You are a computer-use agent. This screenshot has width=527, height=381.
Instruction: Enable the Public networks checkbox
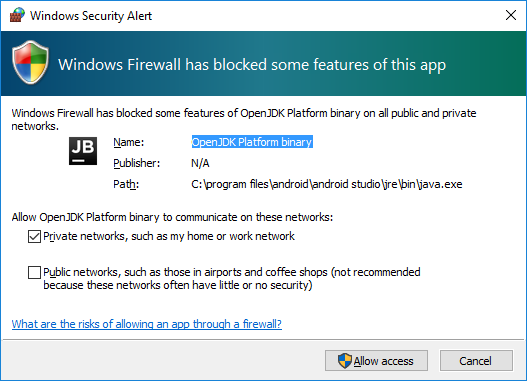(x=34, y=272)
